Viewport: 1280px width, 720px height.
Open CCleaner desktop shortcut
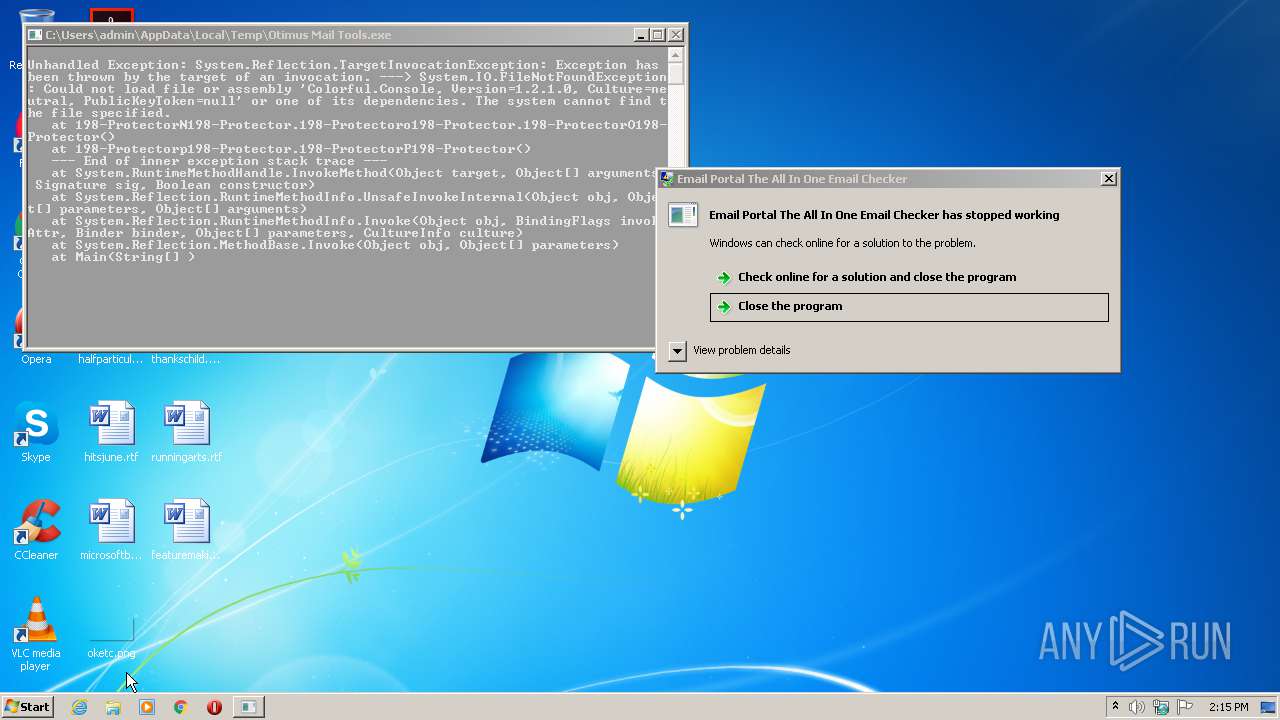click(36, 530)
